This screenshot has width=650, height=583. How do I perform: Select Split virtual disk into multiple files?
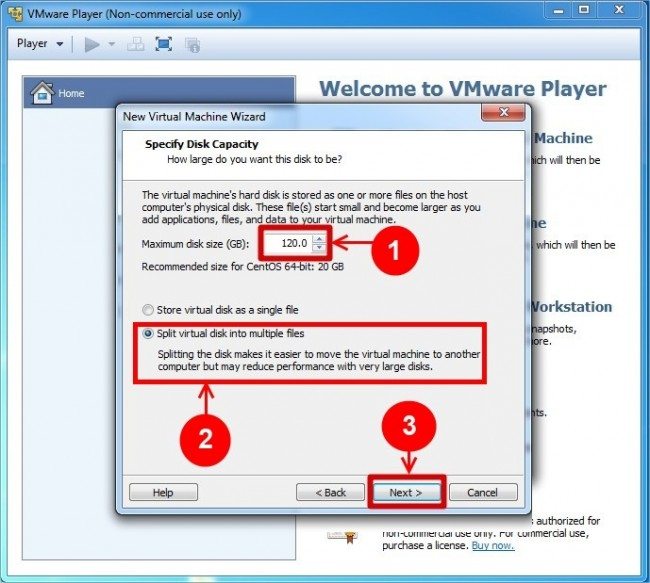(x=223, y=333)
